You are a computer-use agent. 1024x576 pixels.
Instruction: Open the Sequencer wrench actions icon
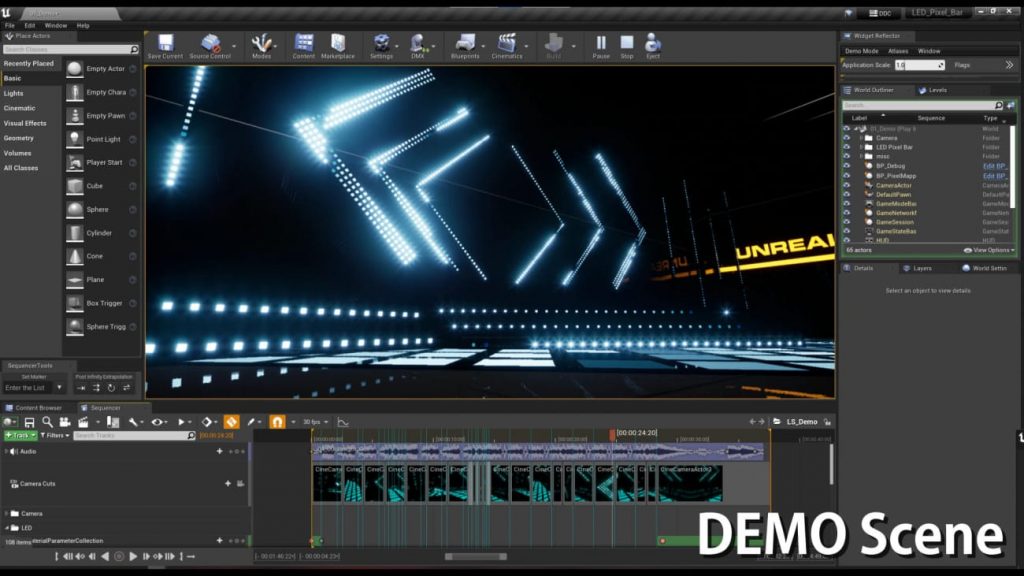click(x=133, y=422)
